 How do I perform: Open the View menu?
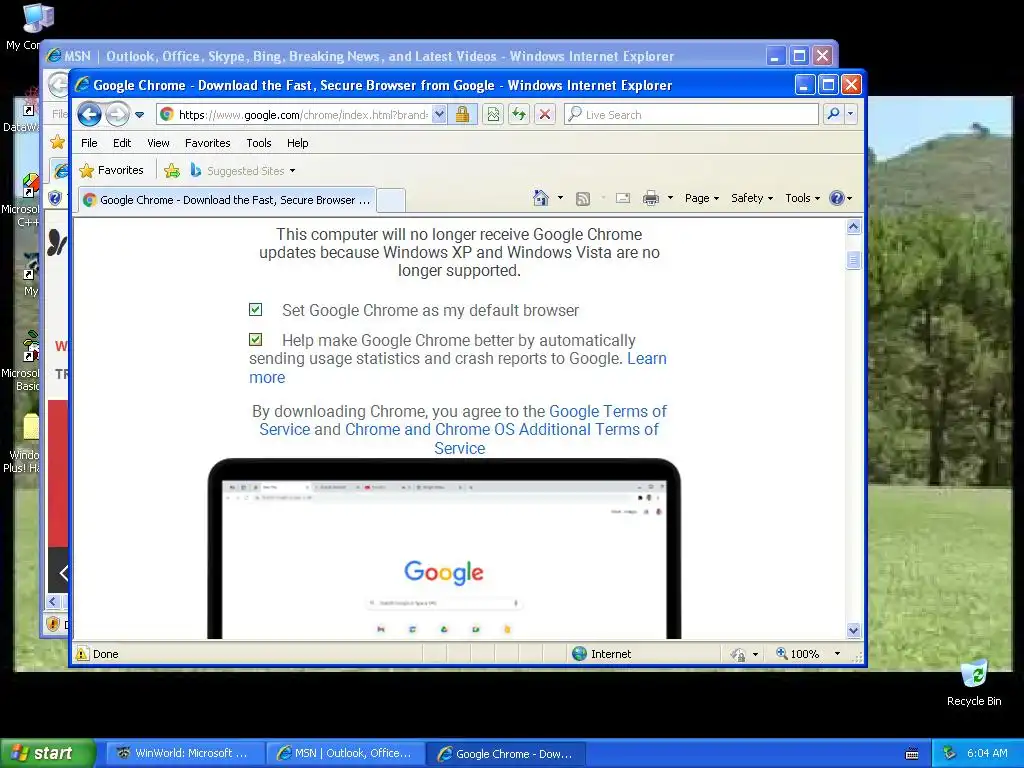(x=158, y=143)
